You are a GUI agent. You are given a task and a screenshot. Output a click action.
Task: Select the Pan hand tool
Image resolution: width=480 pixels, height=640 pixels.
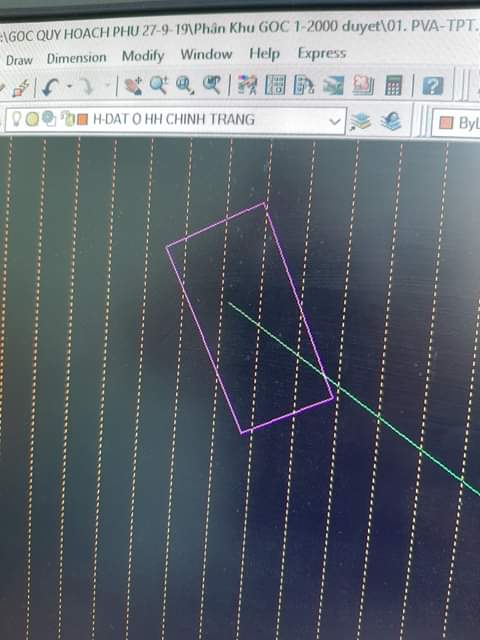click(x=133, y=86)
